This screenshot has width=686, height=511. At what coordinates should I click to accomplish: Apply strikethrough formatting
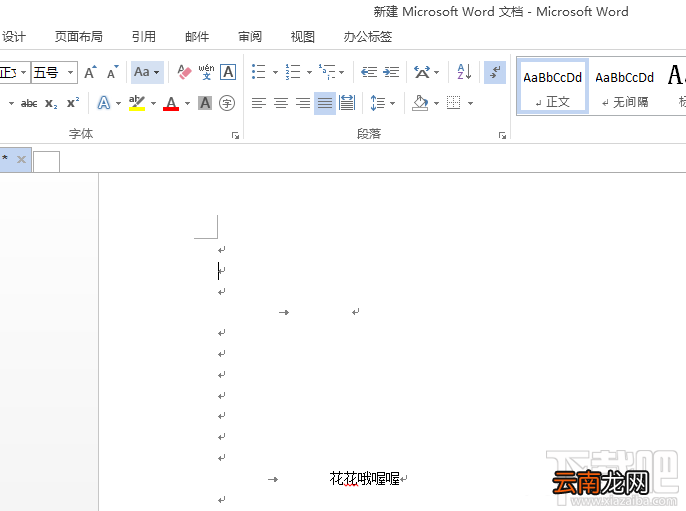tap(29, 104)
